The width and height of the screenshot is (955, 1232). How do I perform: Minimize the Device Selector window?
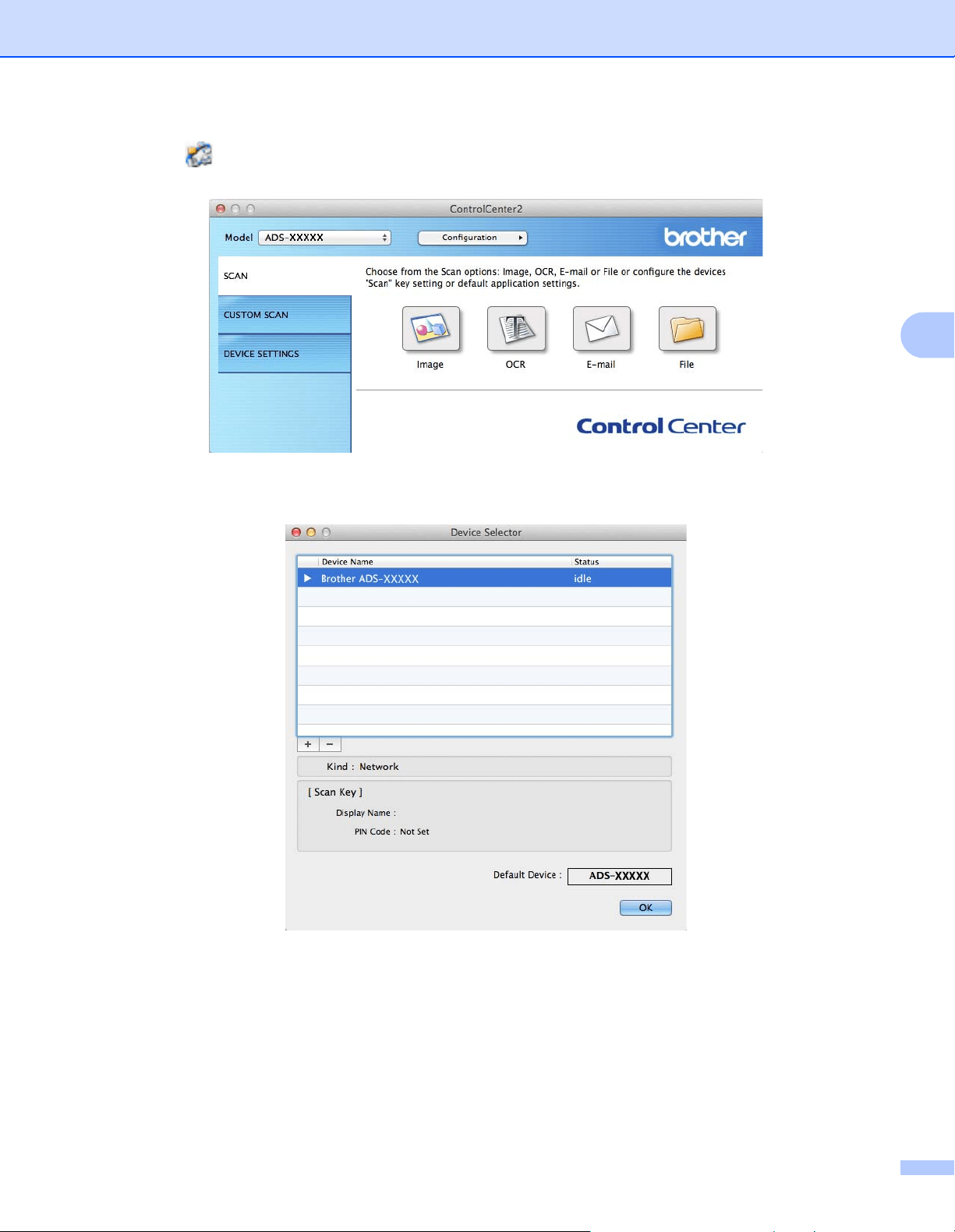pos(311,532)
